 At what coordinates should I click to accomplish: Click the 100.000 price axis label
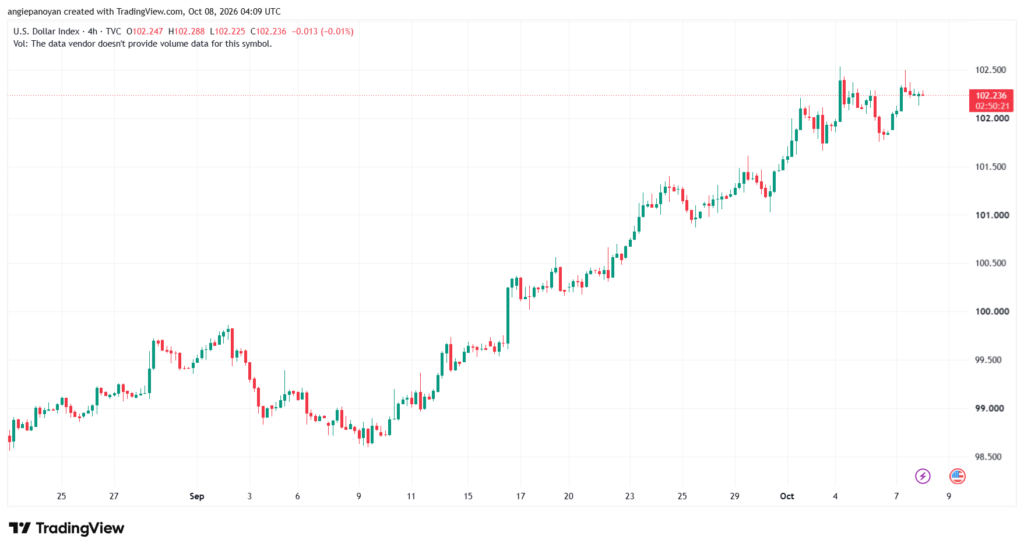point(991,312)
